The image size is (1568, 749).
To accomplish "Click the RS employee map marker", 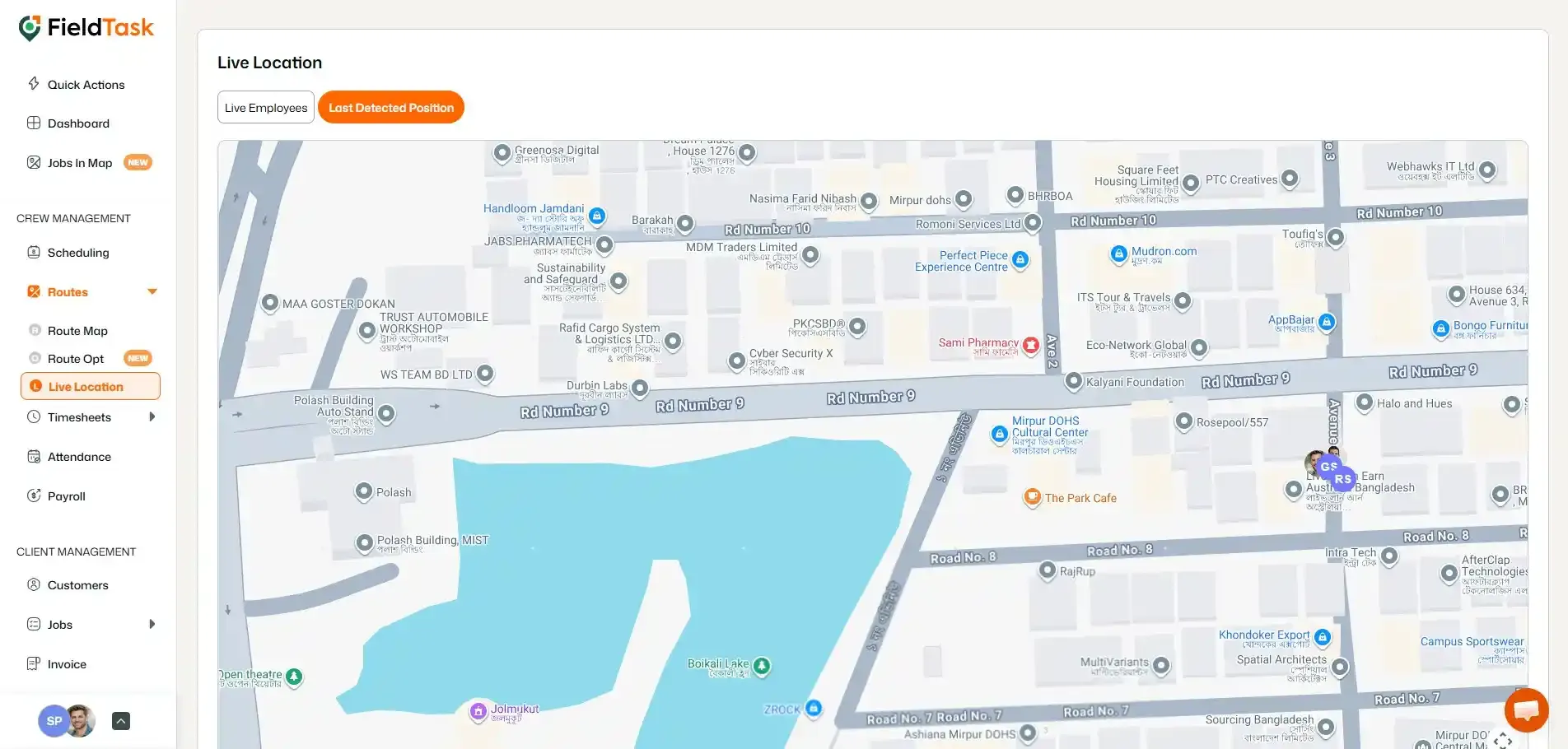I will pos(1343,478).
